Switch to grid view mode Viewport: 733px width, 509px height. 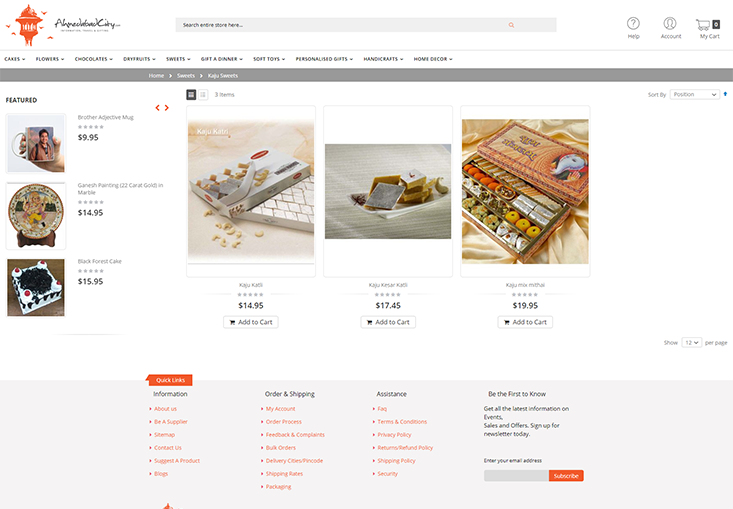tap(191, 95)
